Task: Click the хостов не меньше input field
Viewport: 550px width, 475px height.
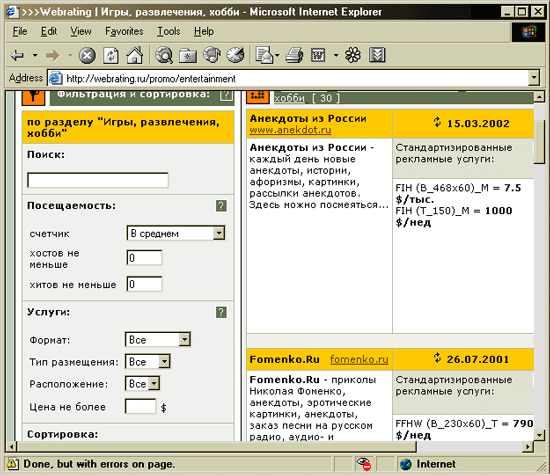Action: click(144, 257)
